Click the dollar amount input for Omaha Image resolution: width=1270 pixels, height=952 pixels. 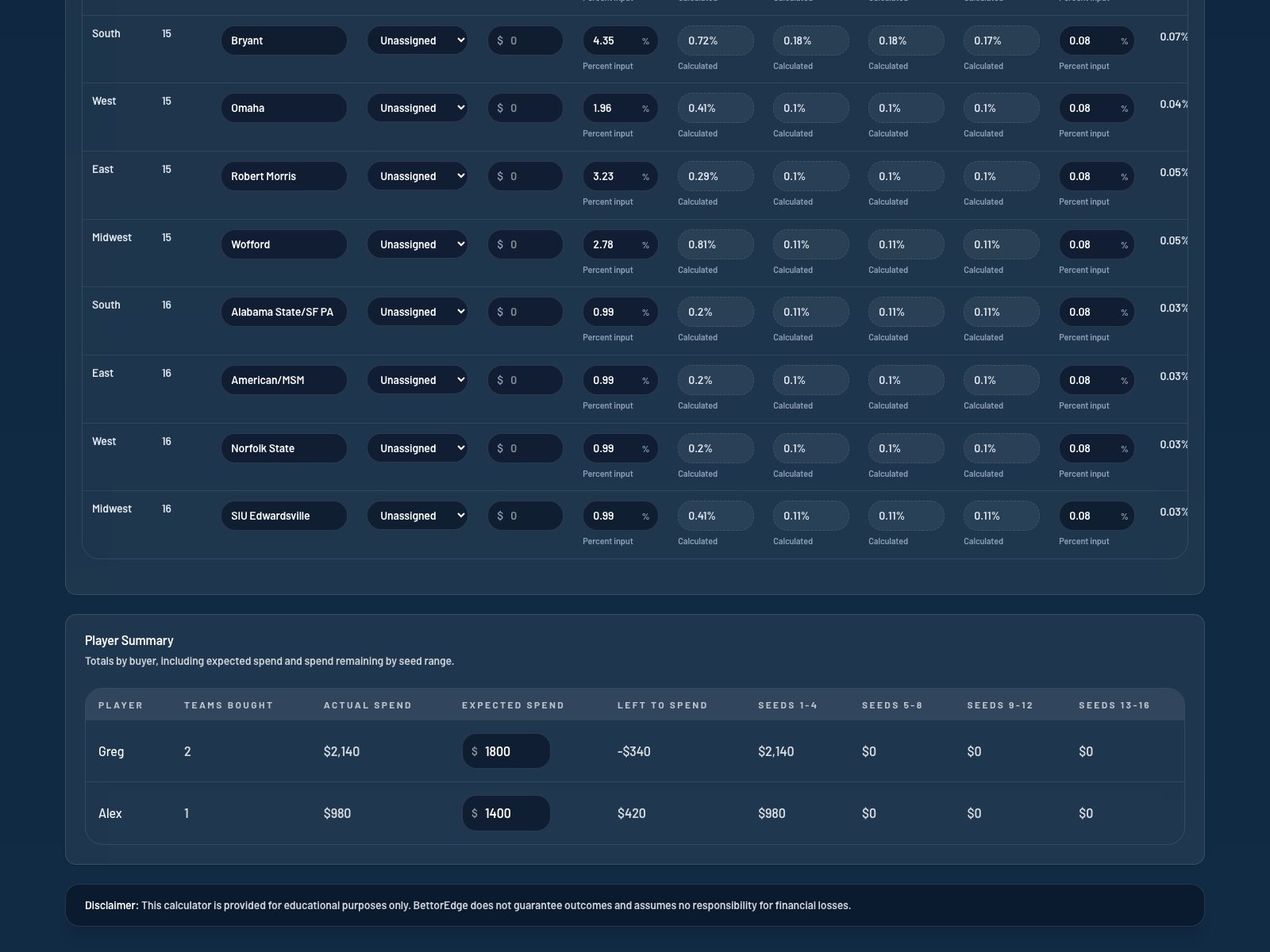(x=525, y=107)
